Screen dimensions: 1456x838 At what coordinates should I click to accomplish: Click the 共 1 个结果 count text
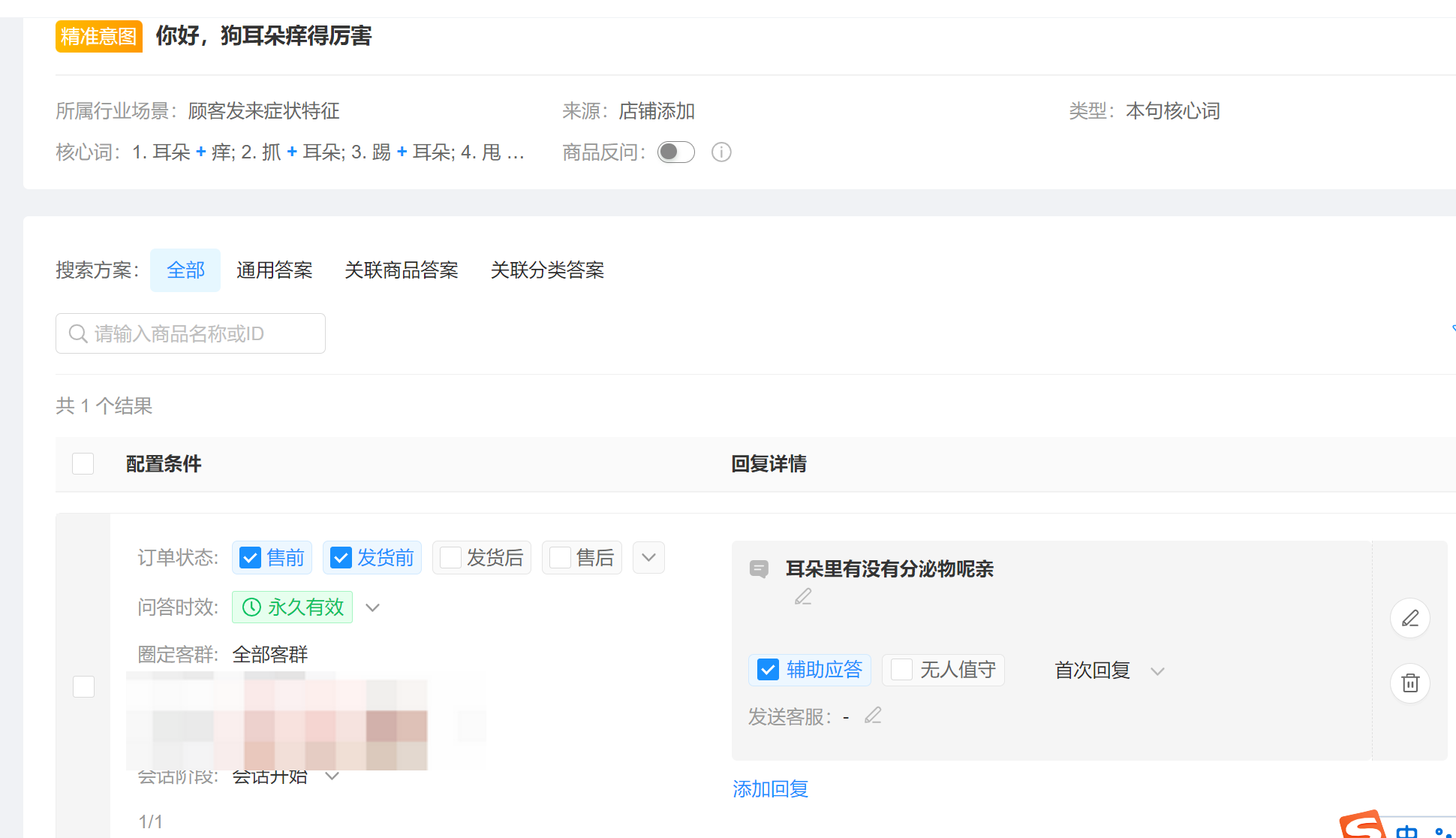pos(104,406)
